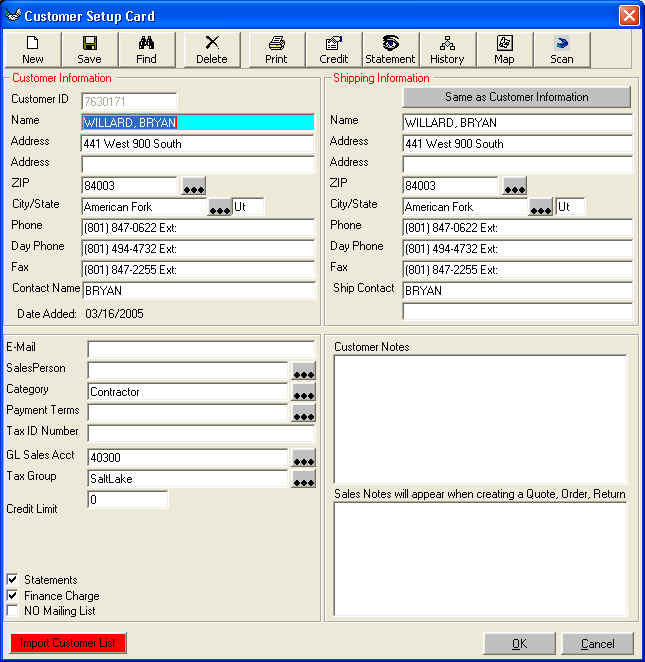Open the SalesPerson lookup button

(x=304, y=371)
